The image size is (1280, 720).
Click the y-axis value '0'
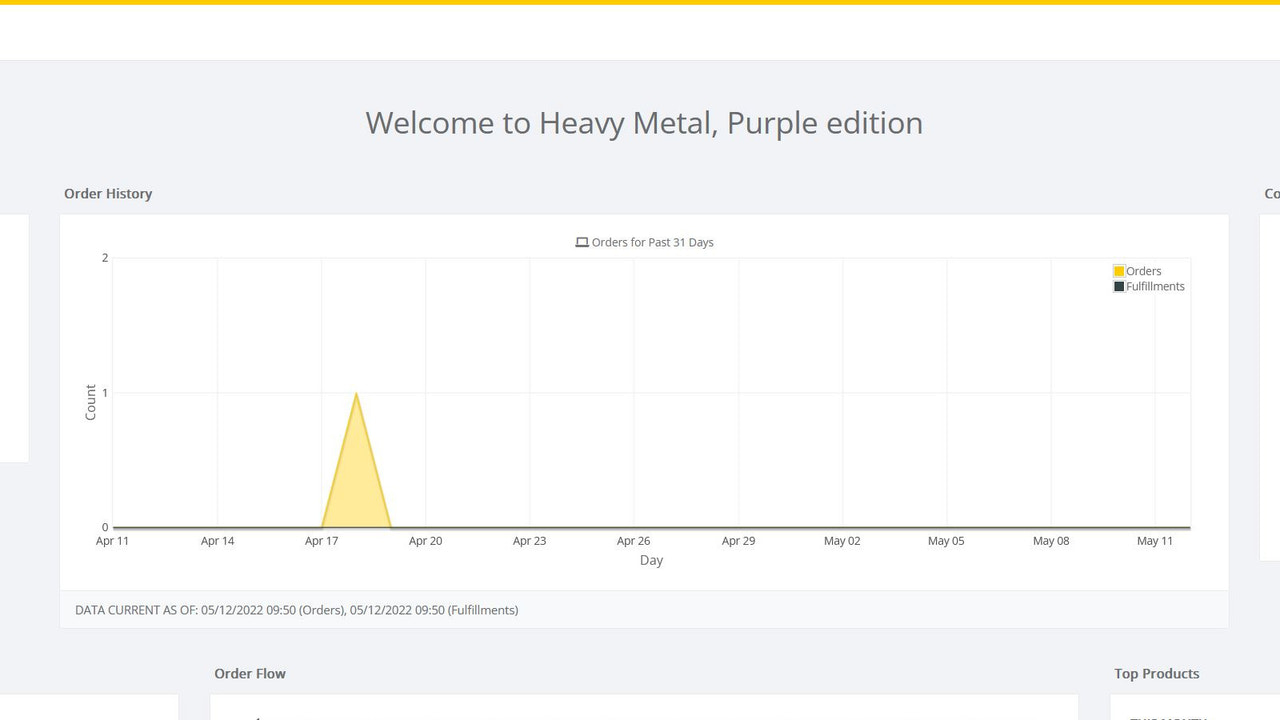coord(105,527)
